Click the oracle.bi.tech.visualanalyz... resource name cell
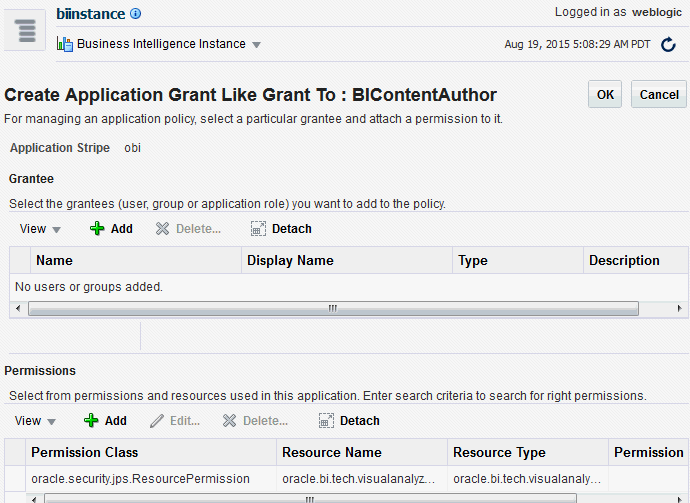Screen dimensions: 690x503 (362, 479)
